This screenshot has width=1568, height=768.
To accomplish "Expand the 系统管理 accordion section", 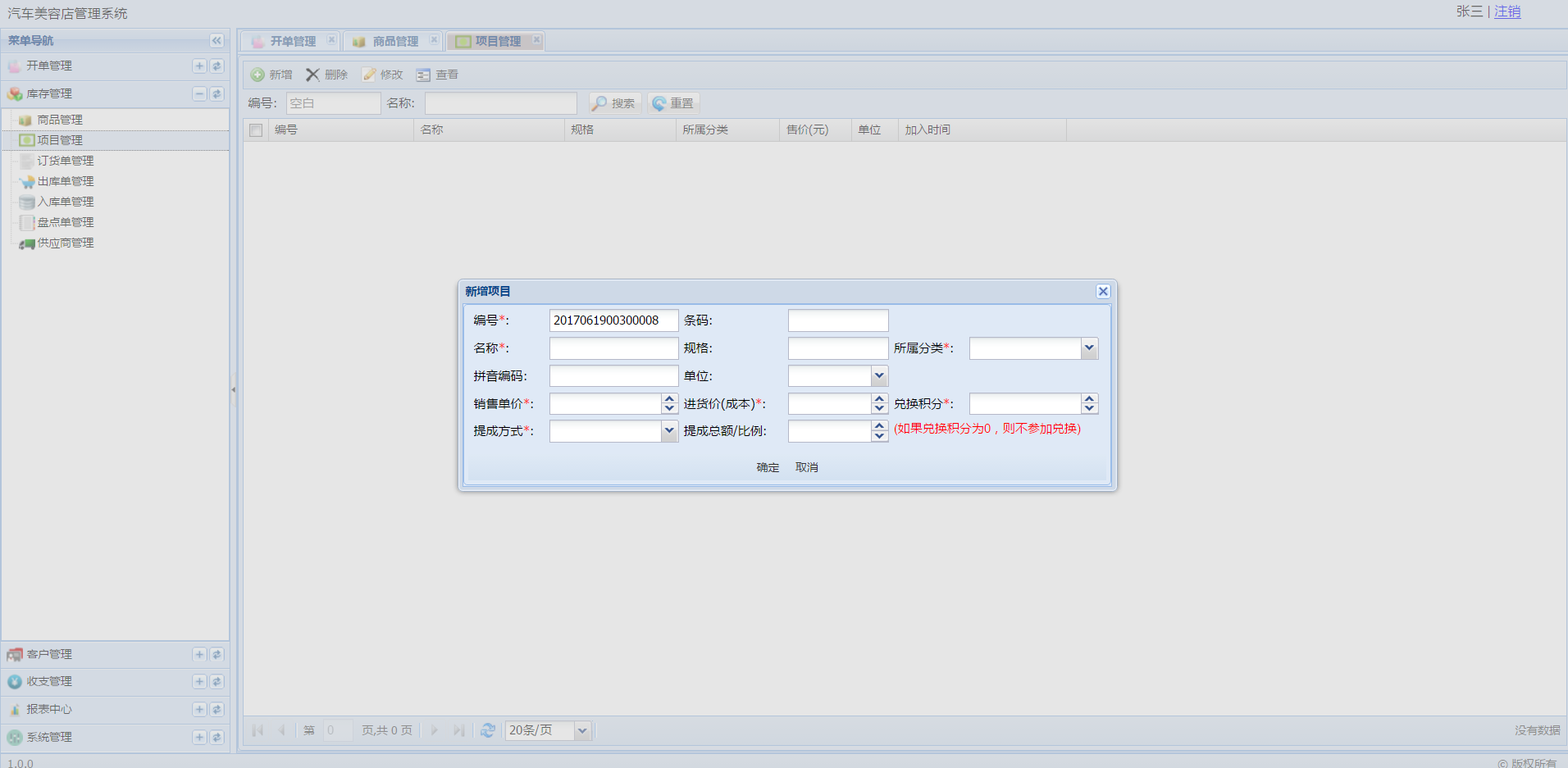I will pos(199,737).
